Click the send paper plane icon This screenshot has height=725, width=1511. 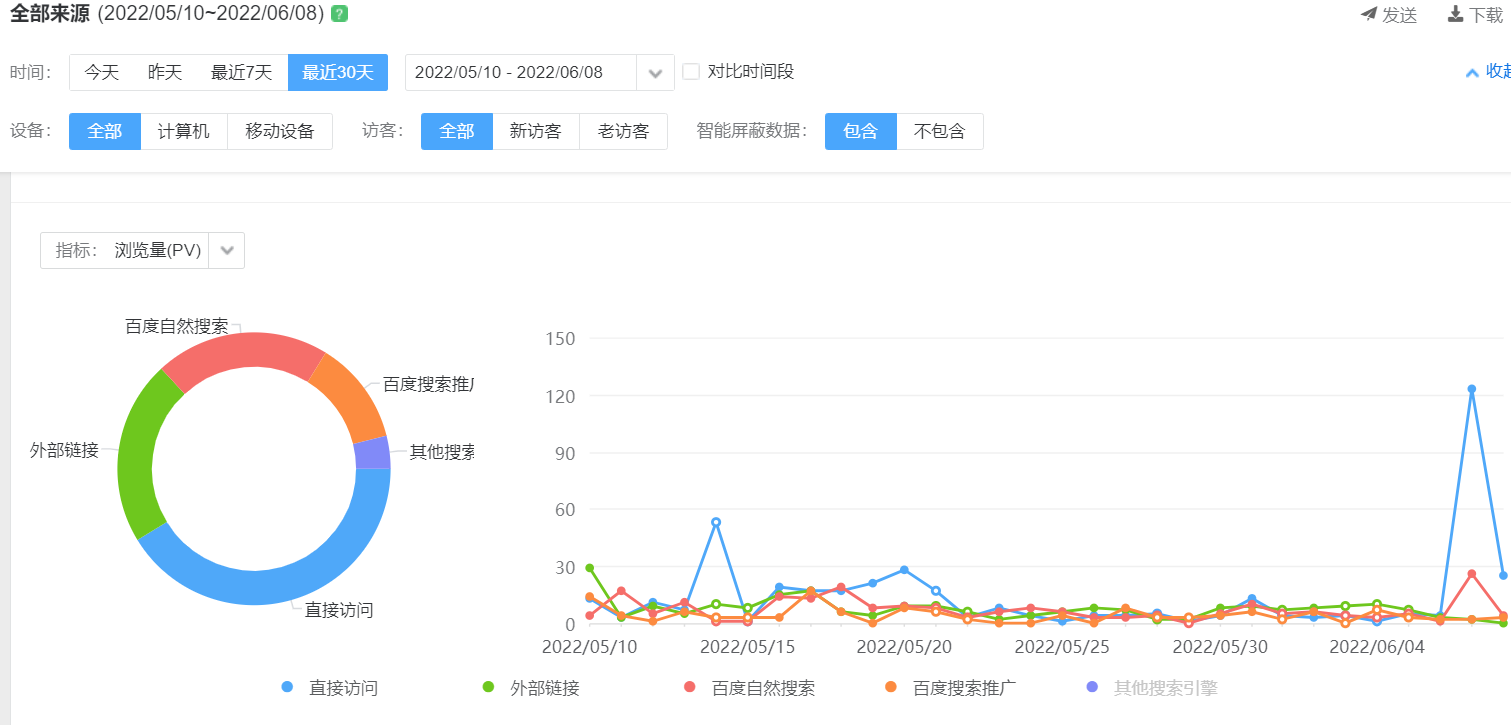[1369, 14]
